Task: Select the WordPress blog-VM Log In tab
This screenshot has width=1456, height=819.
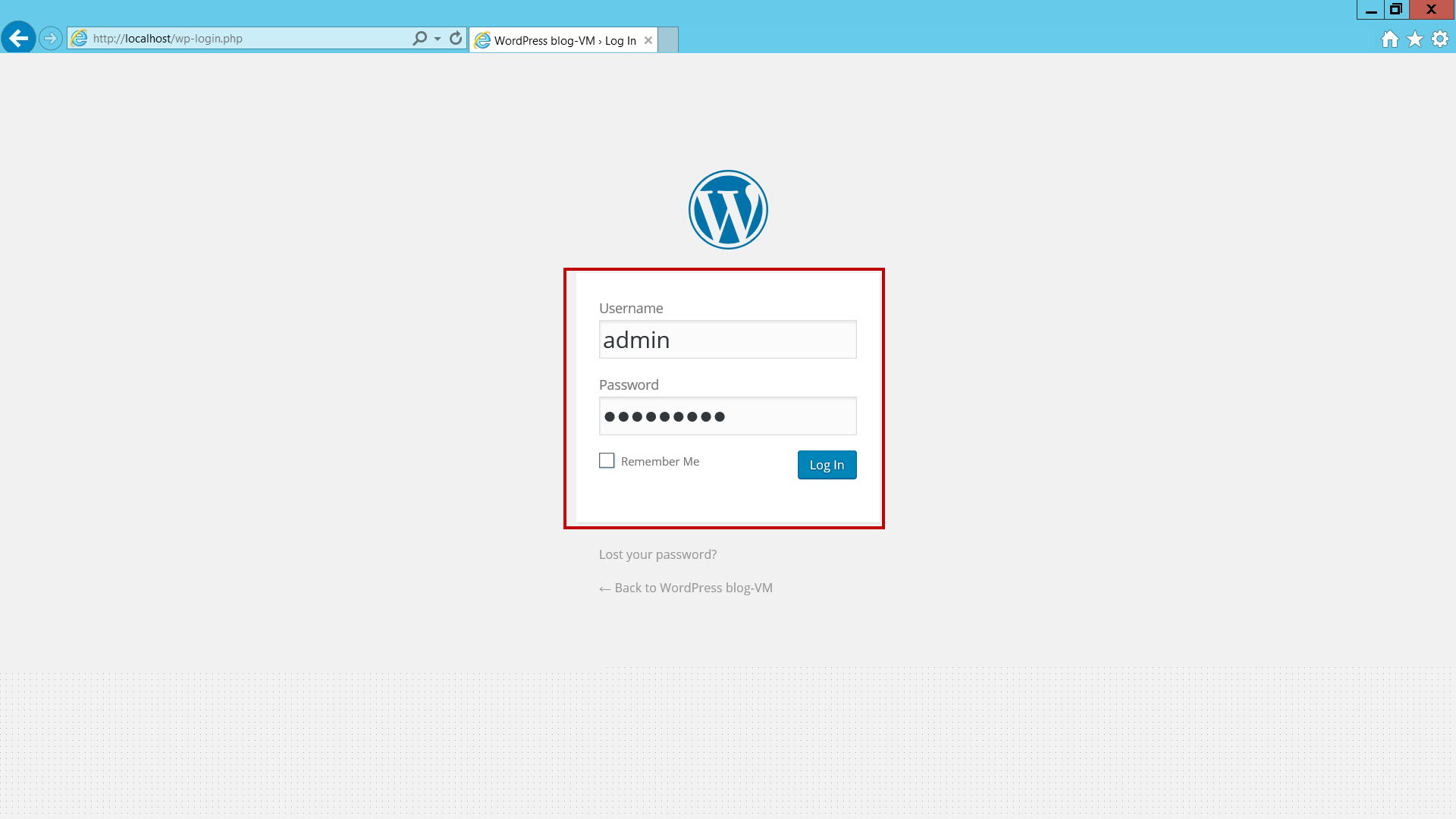Action: tap(563, 40)
